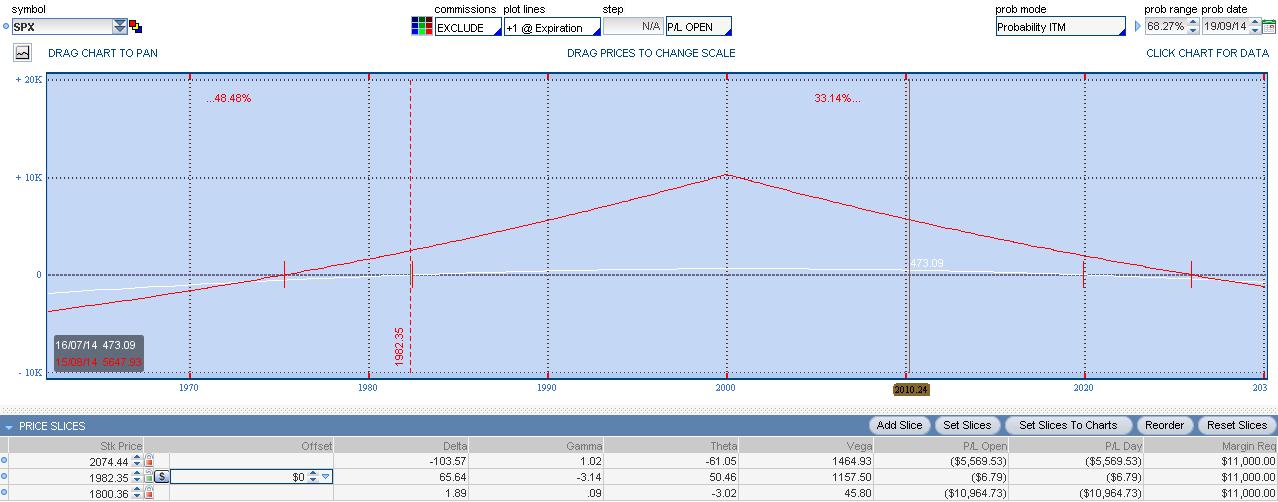This screenshot has width=1278, height=502.
Task: Toggle the lock icon on the 1982.35 row
Action: pos(149,477)
